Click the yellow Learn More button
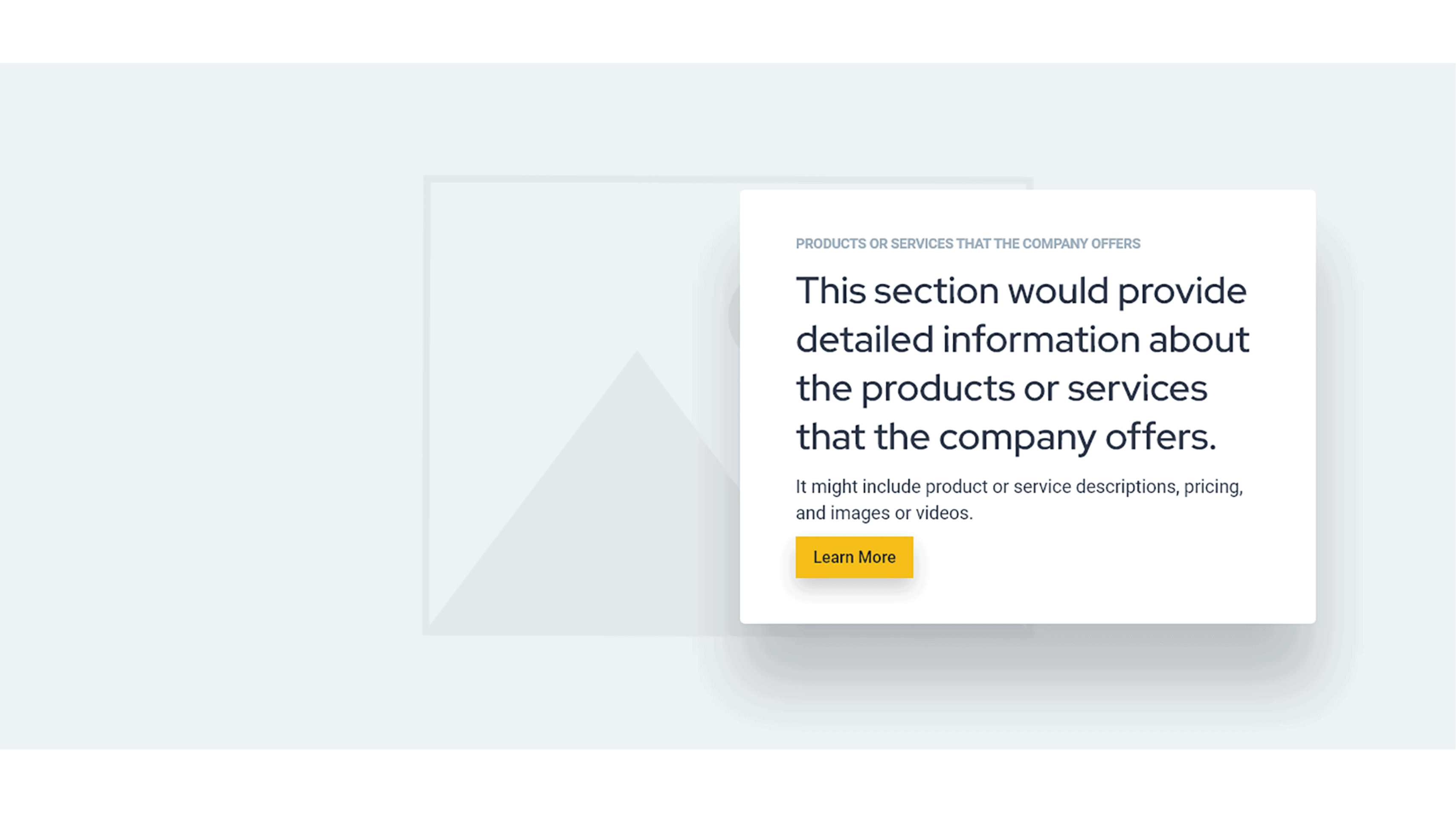The width and height of the screenshot is (1456, 819). click(x=853, y=558)
